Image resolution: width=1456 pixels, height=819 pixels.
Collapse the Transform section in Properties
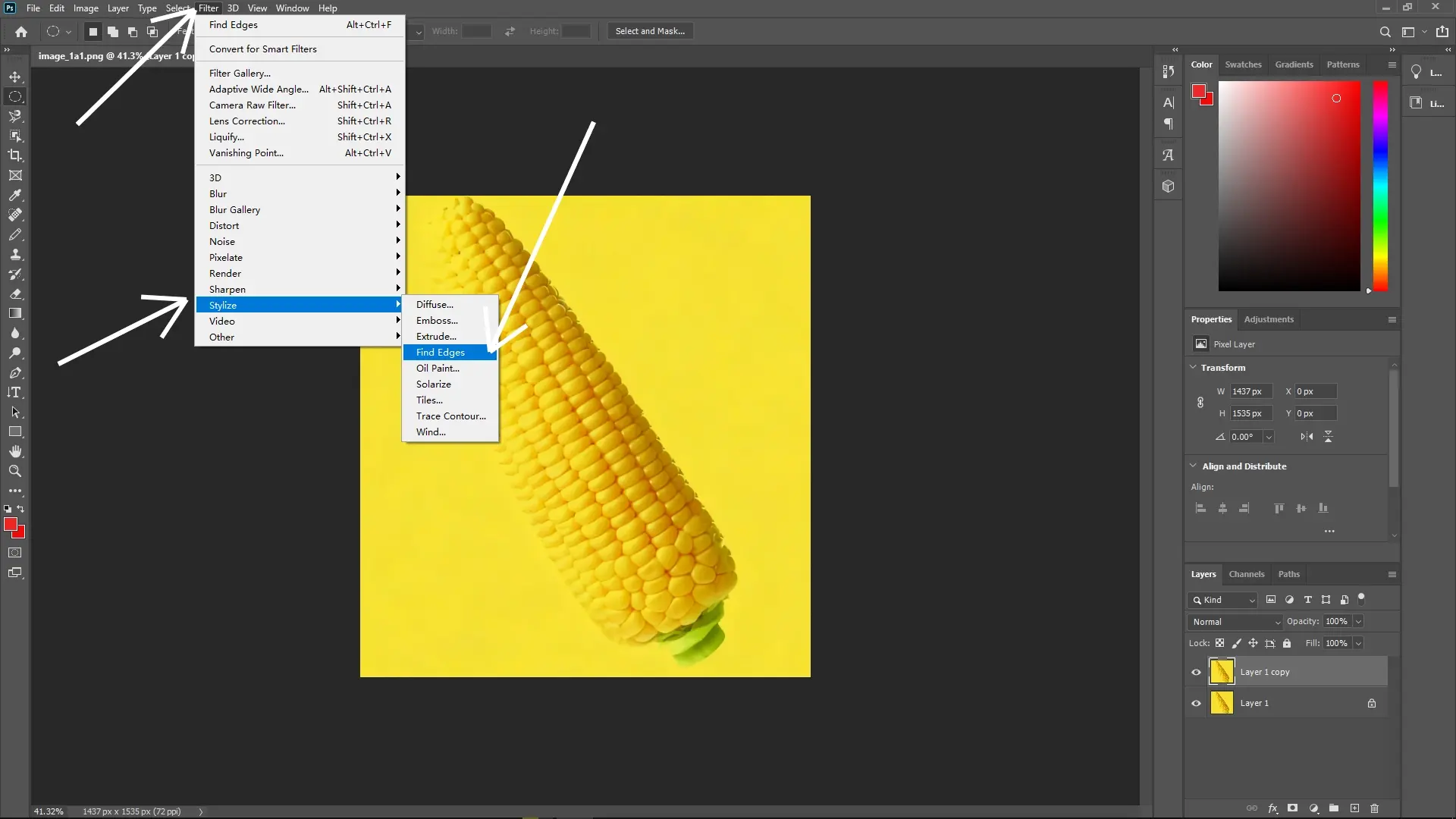pos(1193,367)
